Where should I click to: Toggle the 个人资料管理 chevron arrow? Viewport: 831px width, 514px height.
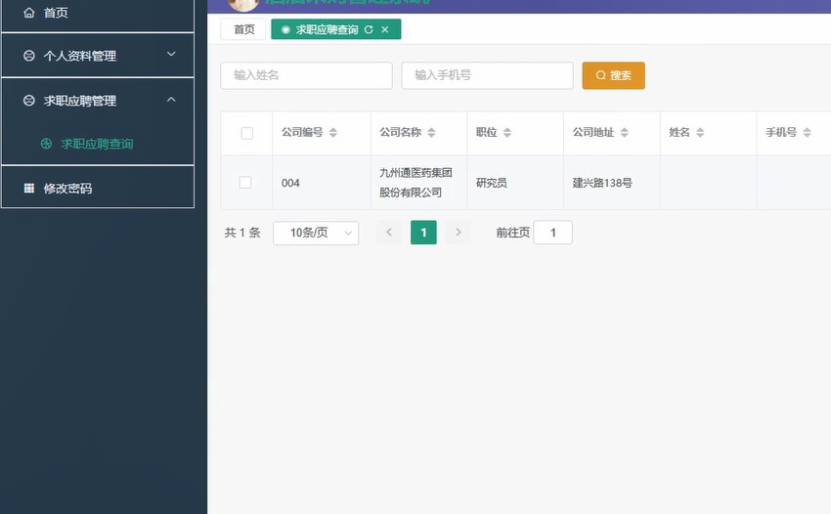(x=171, y=54)
